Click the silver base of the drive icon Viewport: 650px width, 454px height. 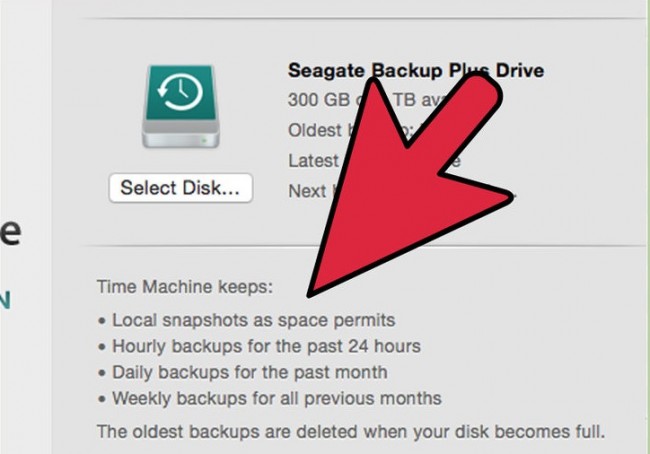click(181, 135)
